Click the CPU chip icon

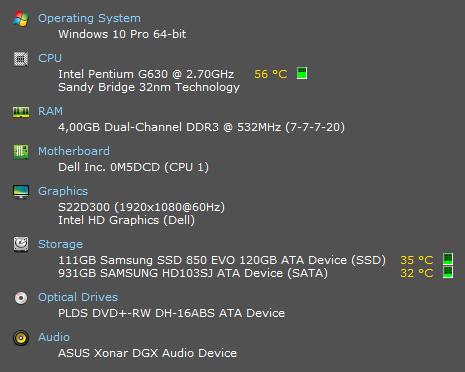[21, 59]
